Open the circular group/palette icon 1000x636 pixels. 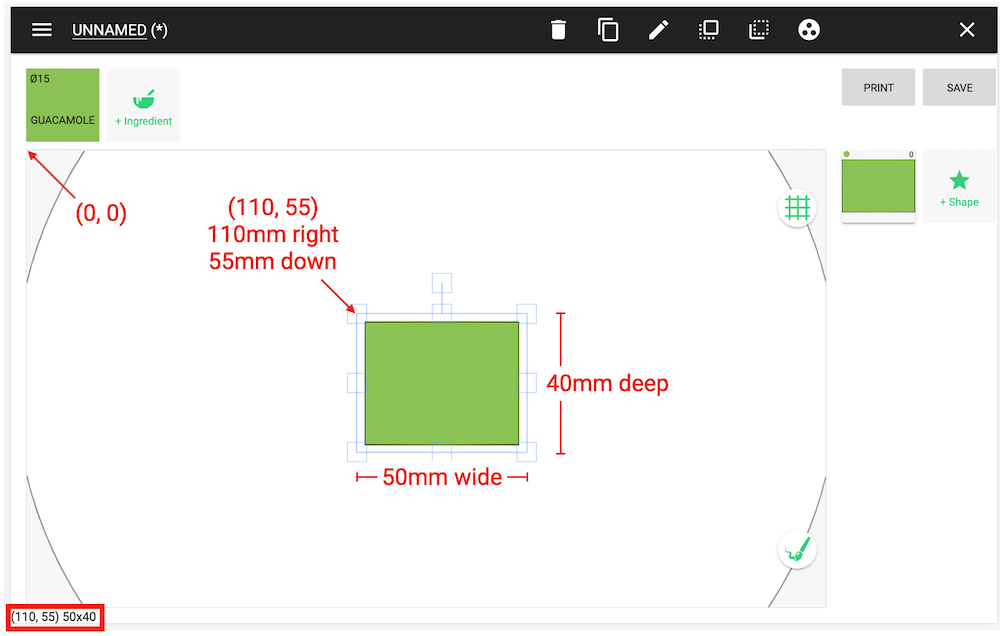tap(809, 30)
